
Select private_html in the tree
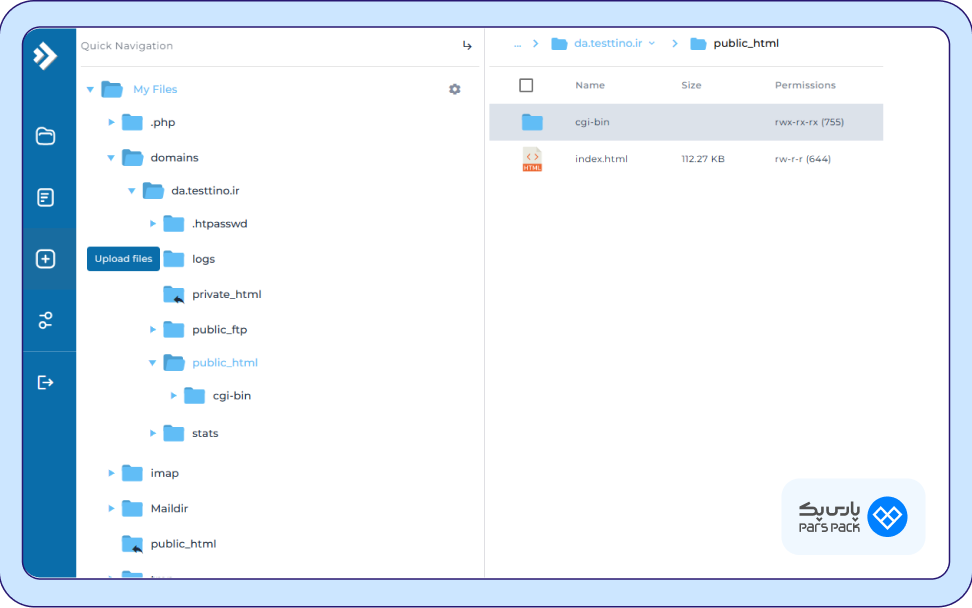227,294
